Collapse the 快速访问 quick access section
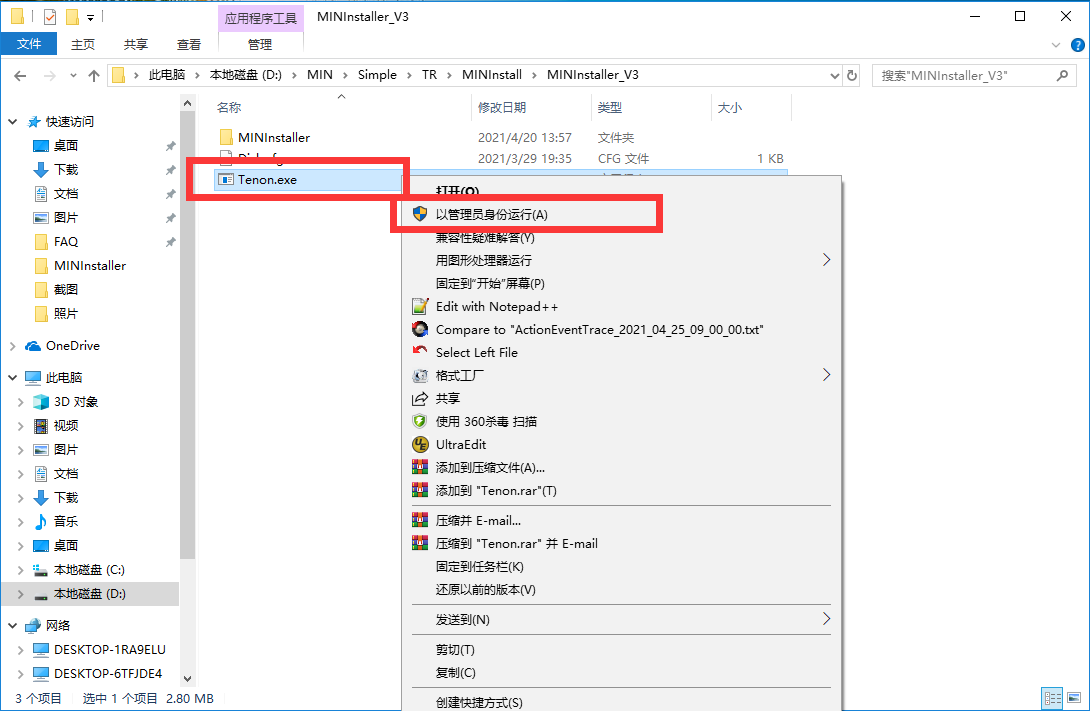 12,122
